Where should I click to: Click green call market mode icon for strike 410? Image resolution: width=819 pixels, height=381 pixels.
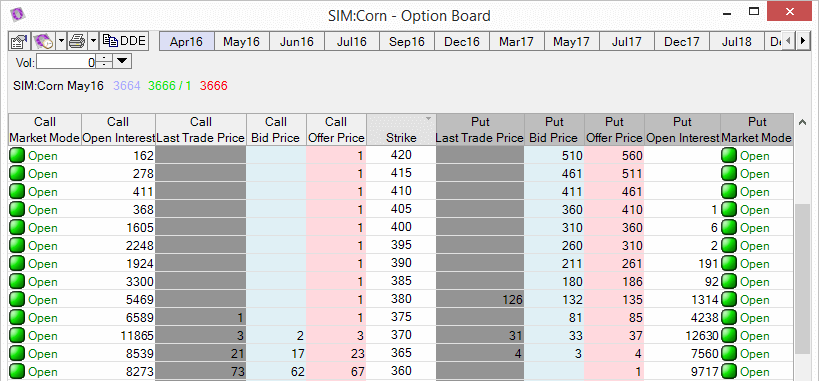point(18,191)
